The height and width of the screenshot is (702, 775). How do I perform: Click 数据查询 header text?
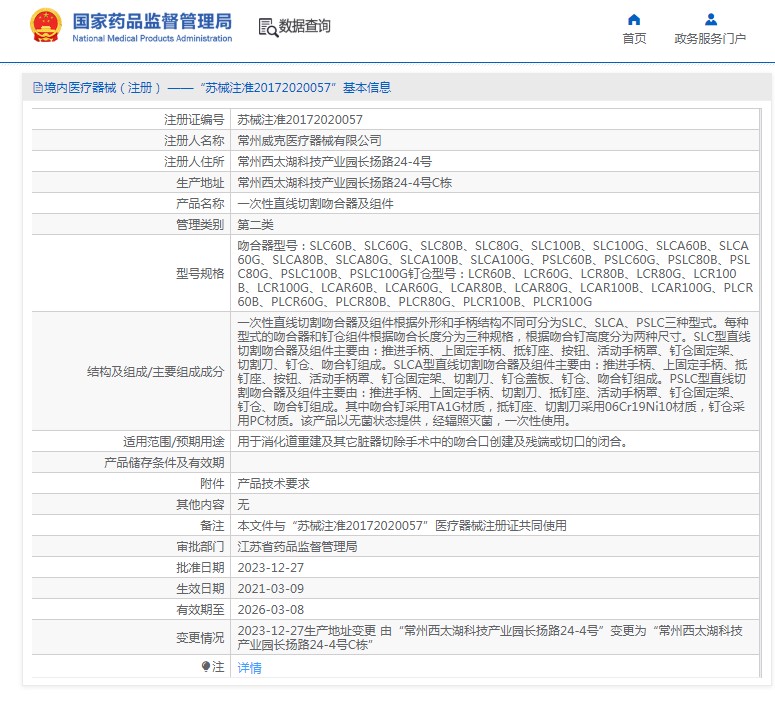304,26
